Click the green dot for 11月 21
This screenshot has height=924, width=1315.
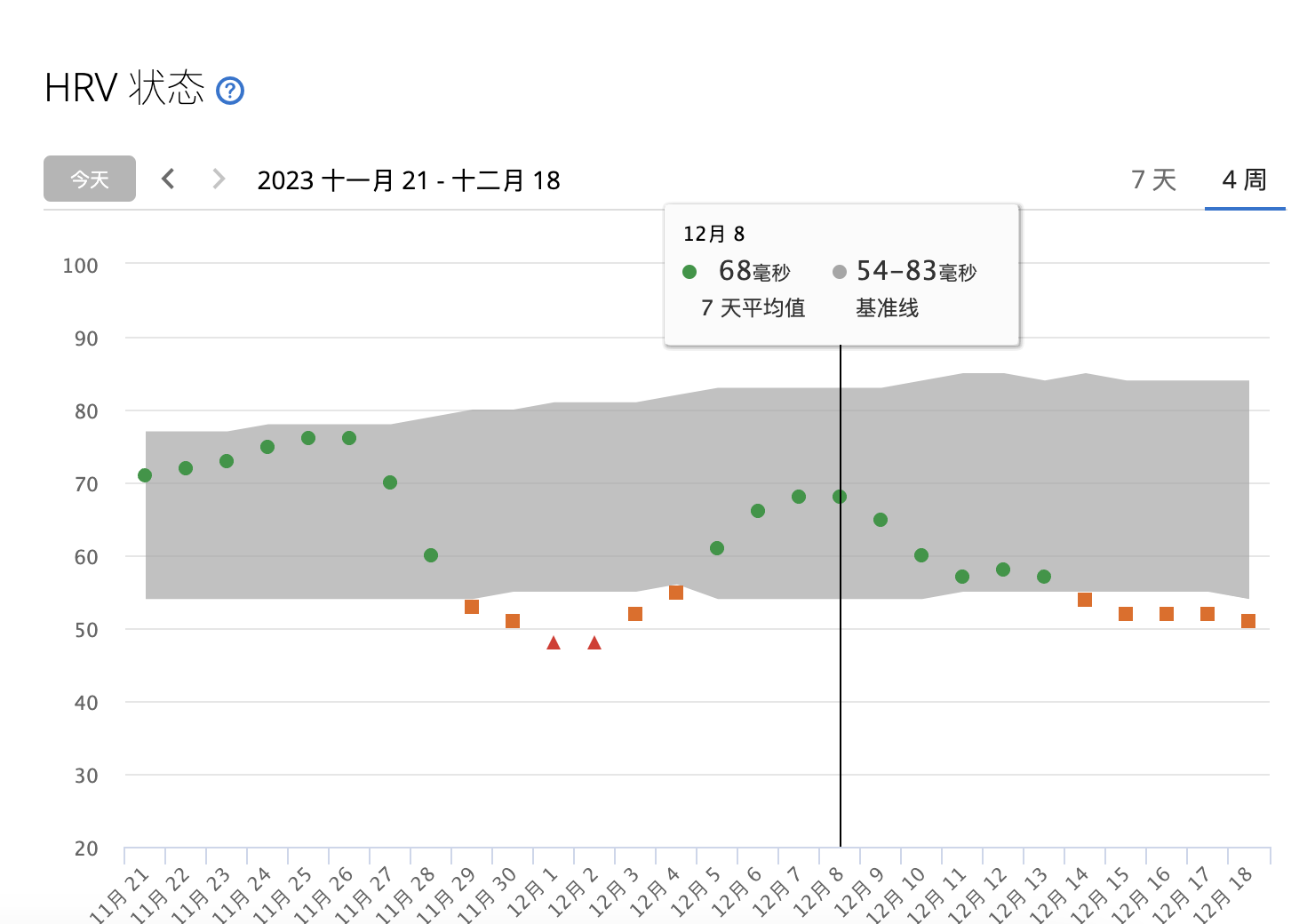[145, 475]
